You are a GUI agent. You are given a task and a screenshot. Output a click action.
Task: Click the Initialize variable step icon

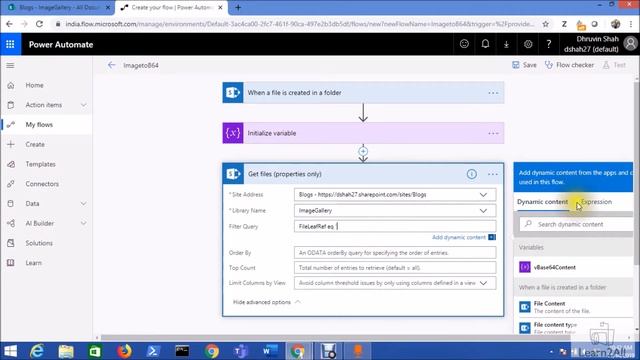[233, 133]
